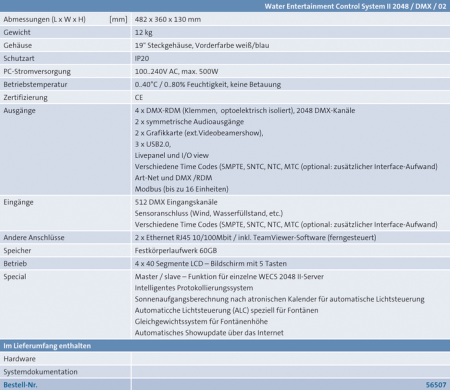This screenshot has height=390, width=450.
Task: Click the 'Gehäuse' row label
Action: [18, 45]
